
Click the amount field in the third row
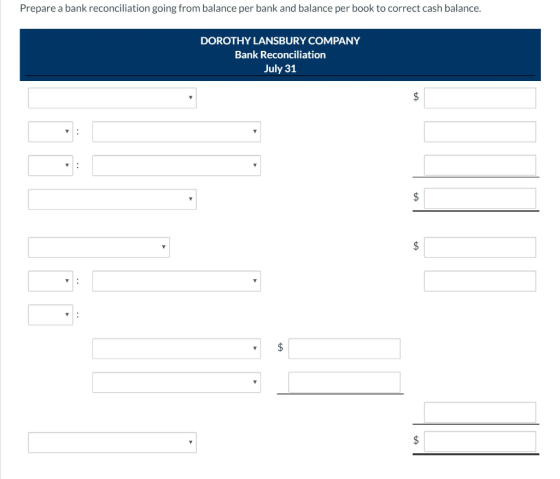pos(480,165)
